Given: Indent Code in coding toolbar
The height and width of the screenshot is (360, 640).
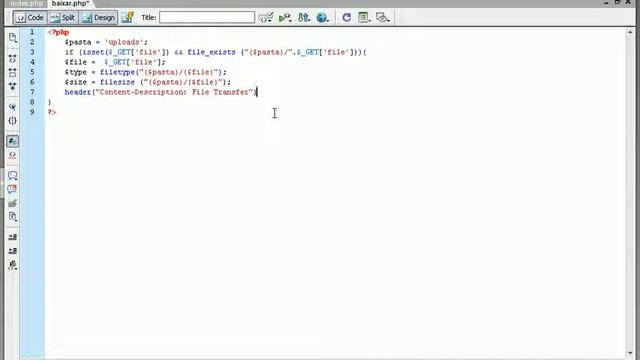Looking at the screenshot, I should pos(13,237).
